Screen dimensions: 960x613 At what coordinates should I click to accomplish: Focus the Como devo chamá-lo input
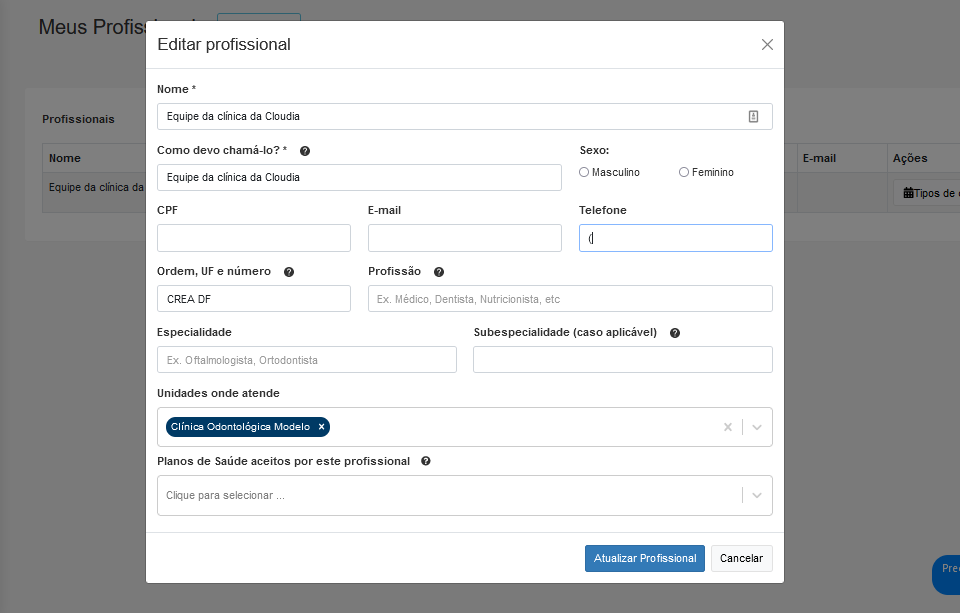click(359, 178)
